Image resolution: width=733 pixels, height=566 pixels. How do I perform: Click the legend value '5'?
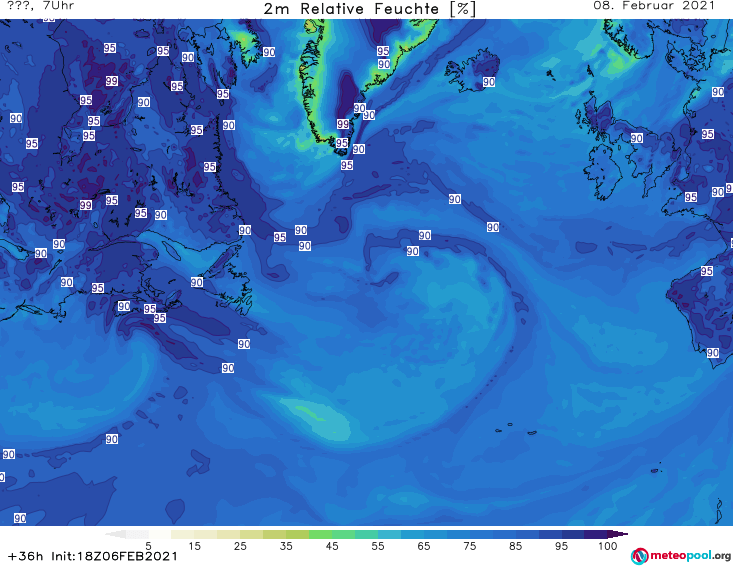148,546
